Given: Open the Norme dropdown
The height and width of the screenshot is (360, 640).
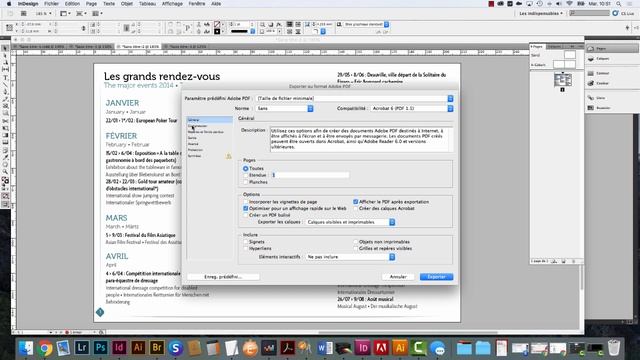Looking at the screenshot, I should 285,108.
